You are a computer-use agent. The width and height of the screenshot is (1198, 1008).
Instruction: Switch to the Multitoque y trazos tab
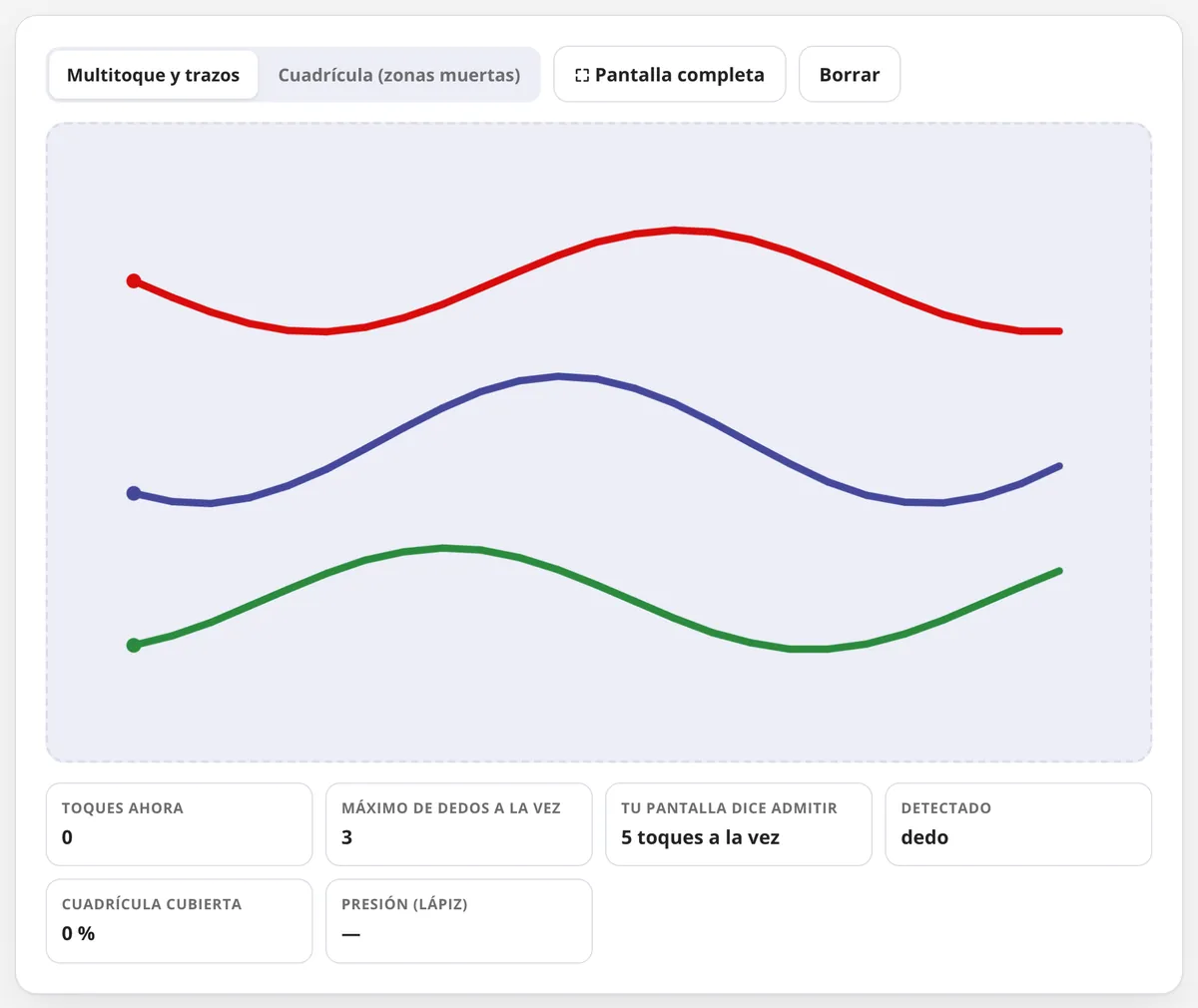(153, 75)
